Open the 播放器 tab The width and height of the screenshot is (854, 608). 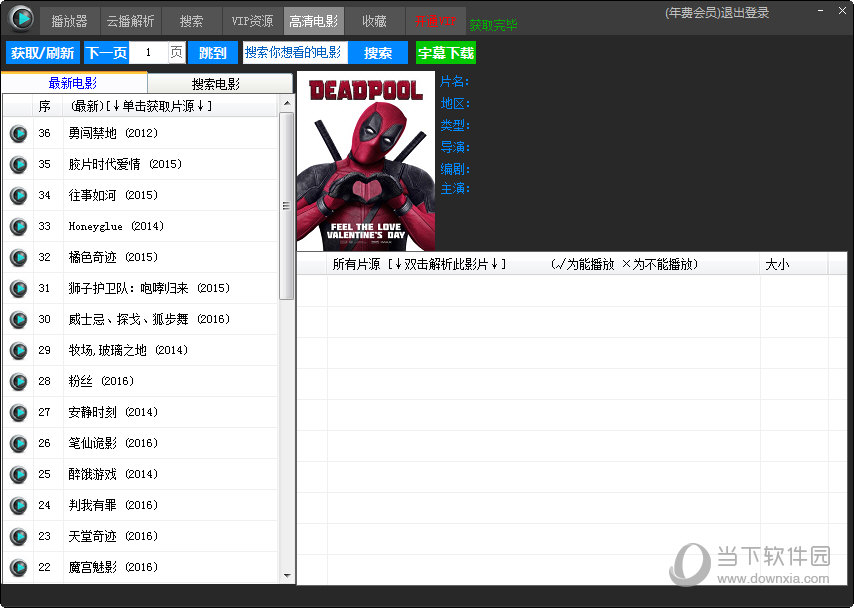[69, 21]
